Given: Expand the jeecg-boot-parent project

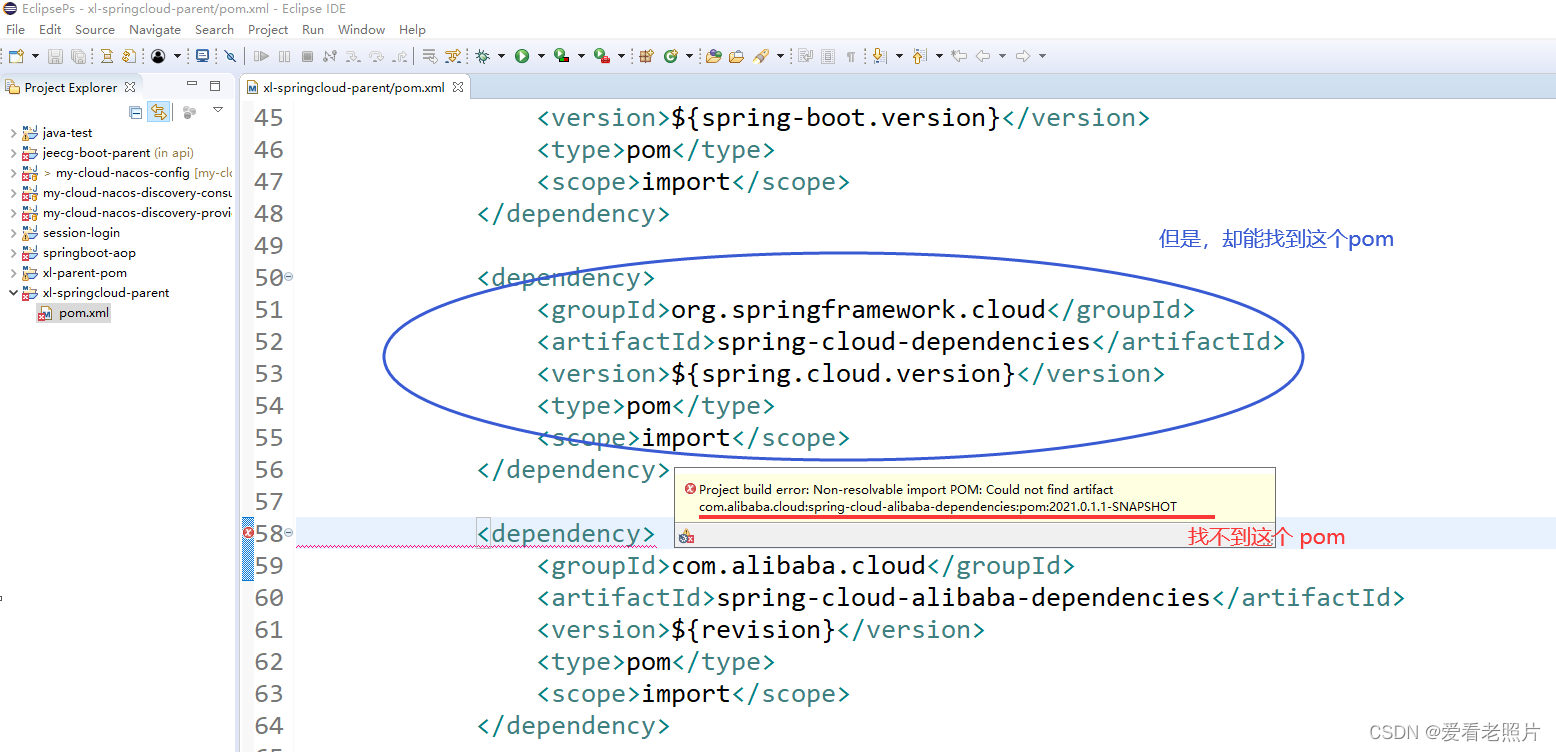Looking at the screenshot, I should [13, 153].
